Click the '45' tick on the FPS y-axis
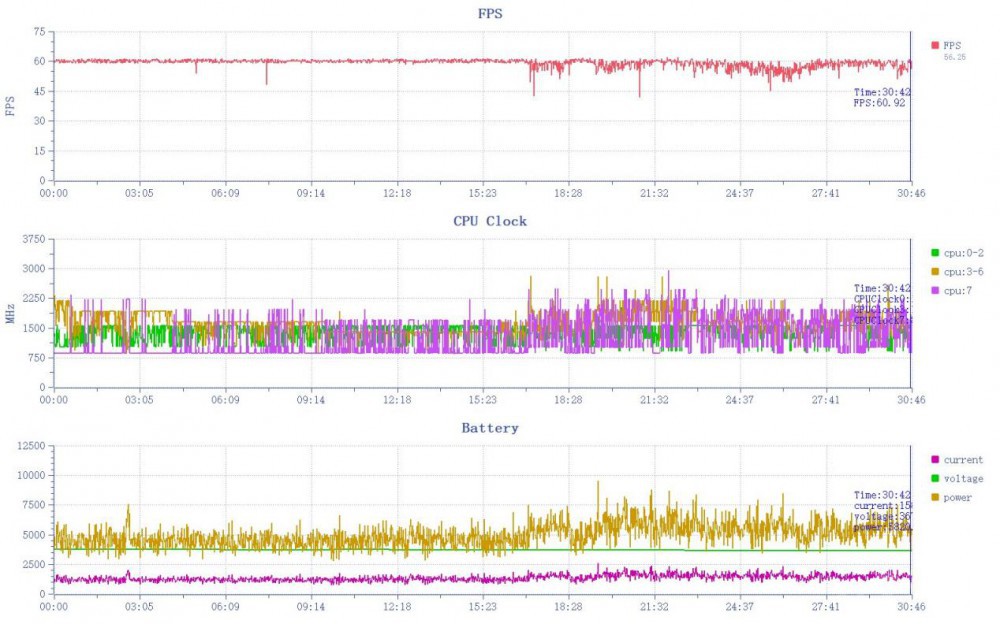Image resolution: width=1000 pixels, height=624 pixels. point(40,91)
